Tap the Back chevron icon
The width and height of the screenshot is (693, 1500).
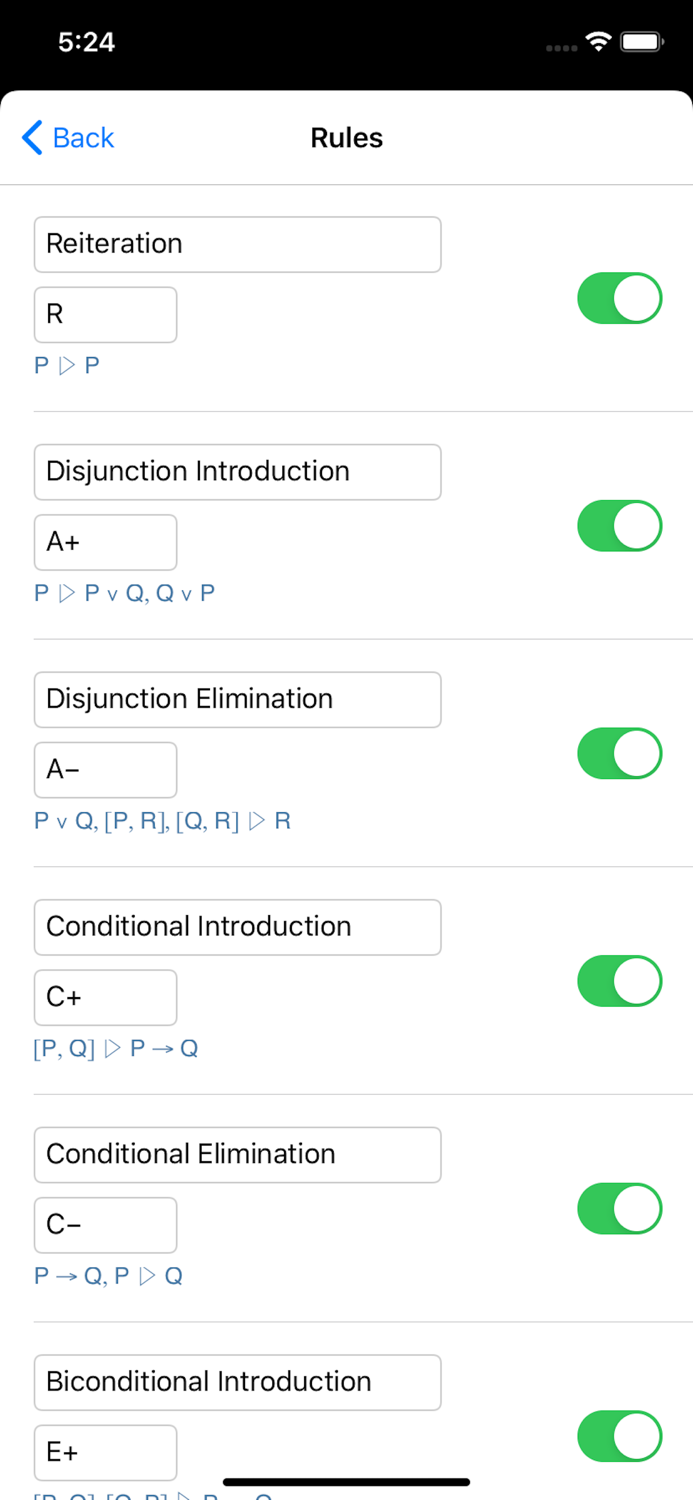pyautogui.click(x=32, y=138)
